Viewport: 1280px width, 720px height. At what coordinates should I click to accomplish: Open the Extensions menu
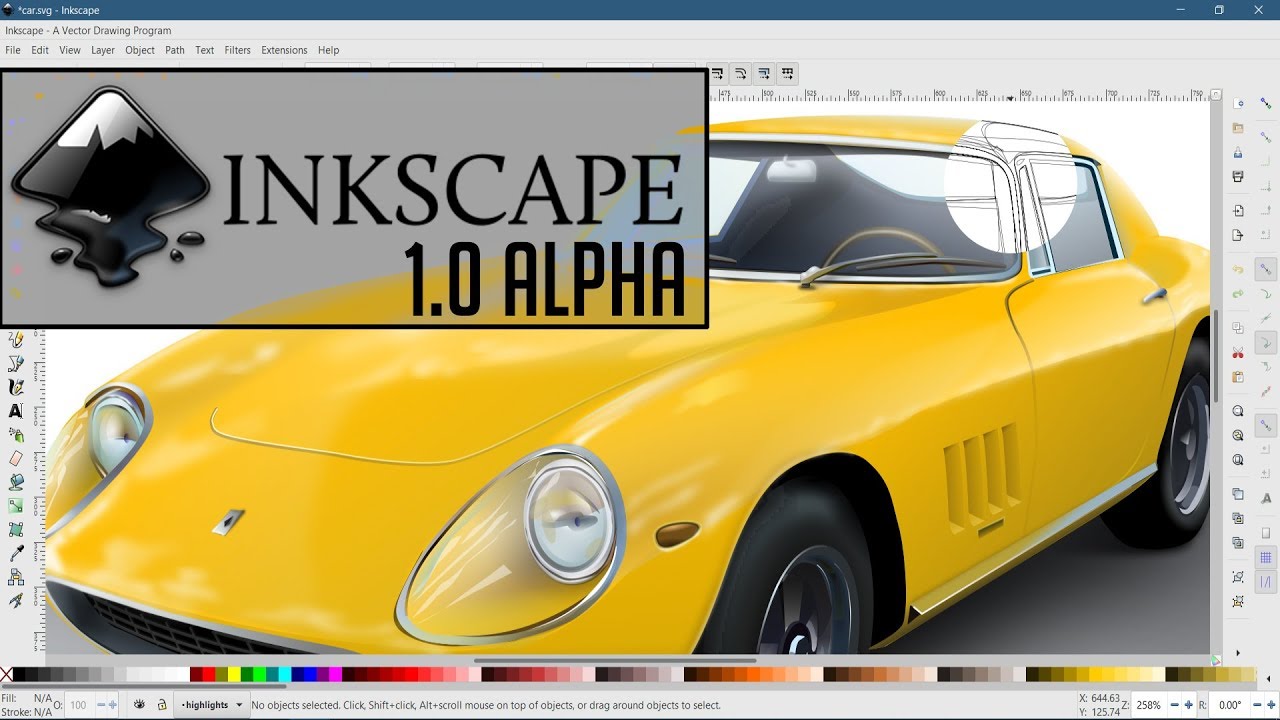(284, 50)
